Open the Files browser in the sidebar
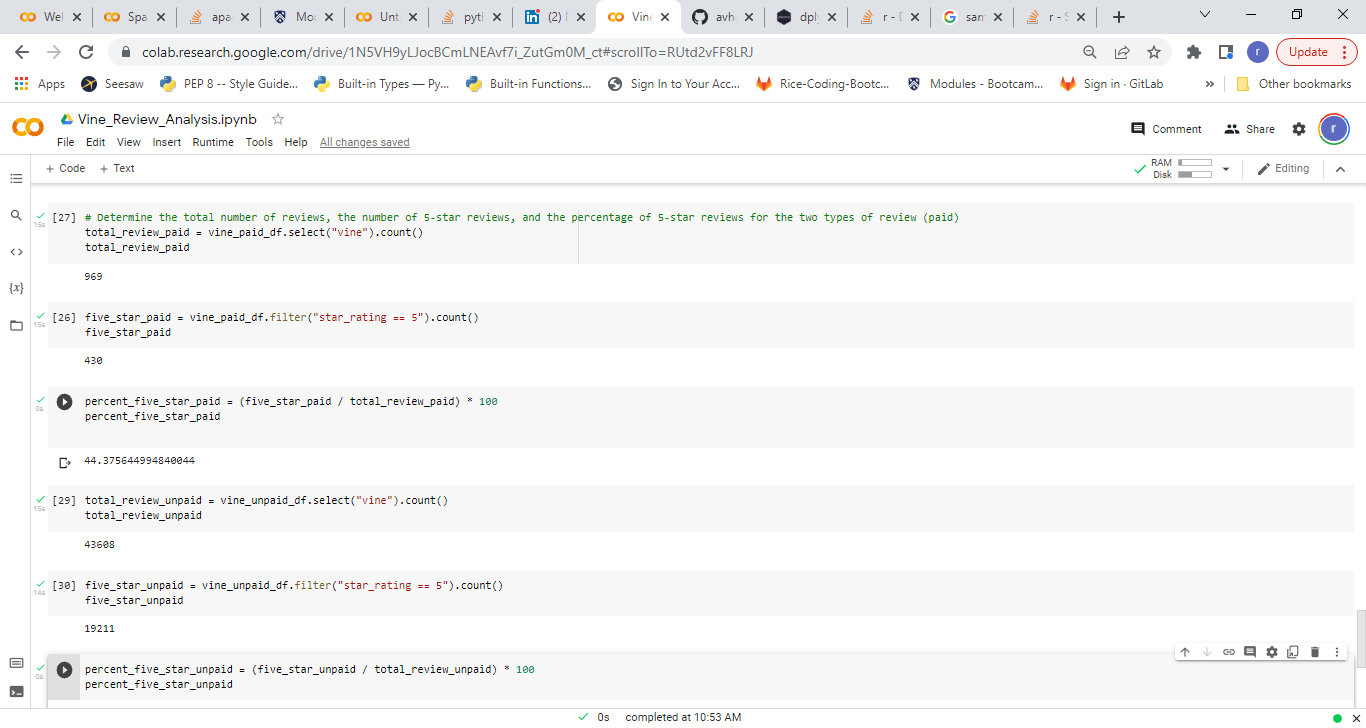The width and height of the screenshot is (1366, 728). point(16,325)
